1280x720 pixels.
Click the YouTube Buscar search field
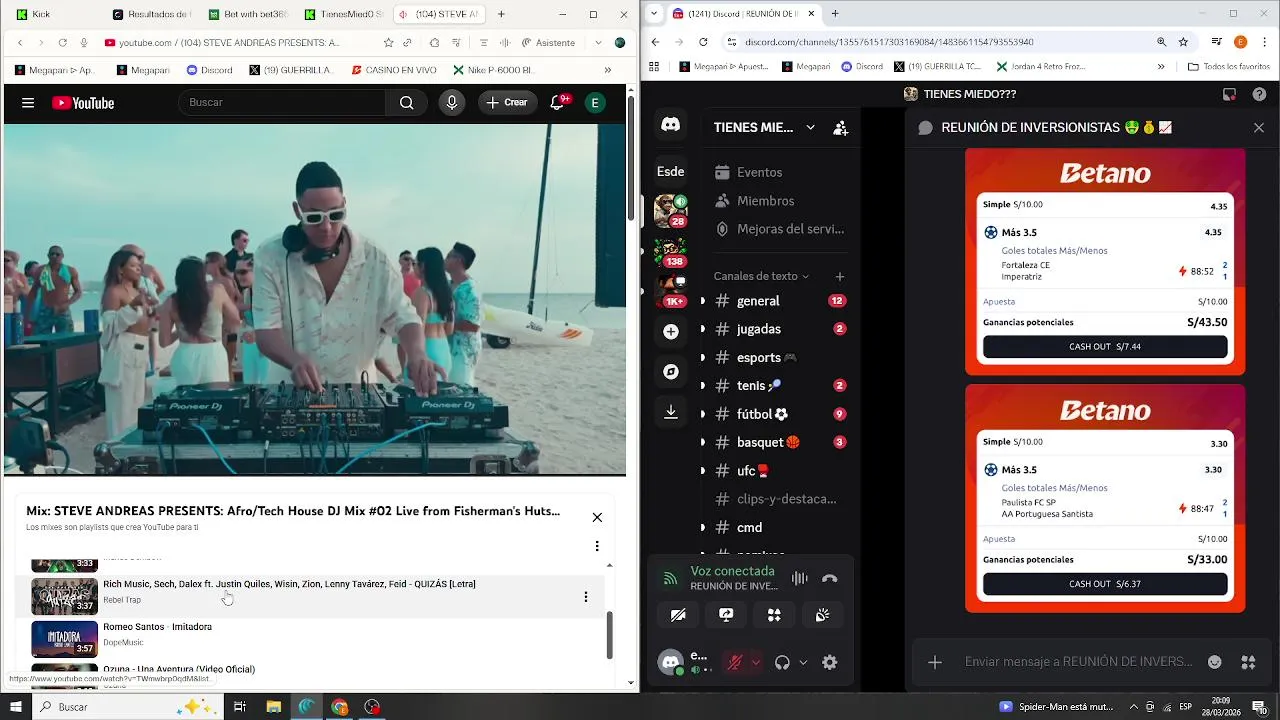click(x=282, y=102)
